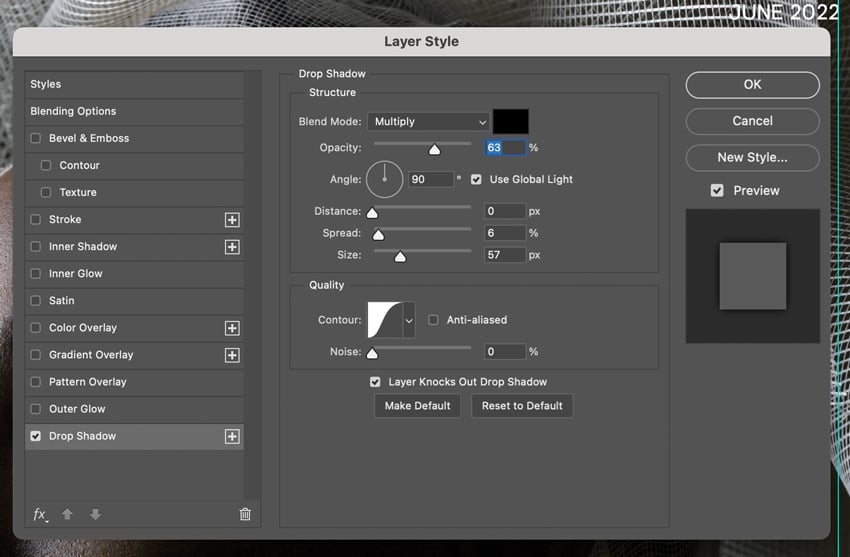850x557 pixels.
Task: Click the New Style... button
Action: pos(752,158)
